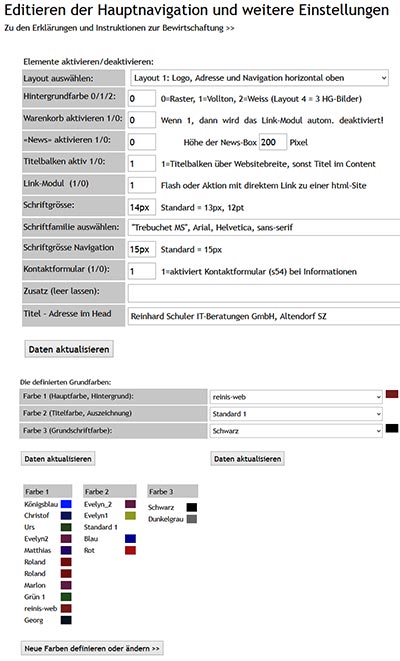Click the News aktivieren value field

[142, 142]
